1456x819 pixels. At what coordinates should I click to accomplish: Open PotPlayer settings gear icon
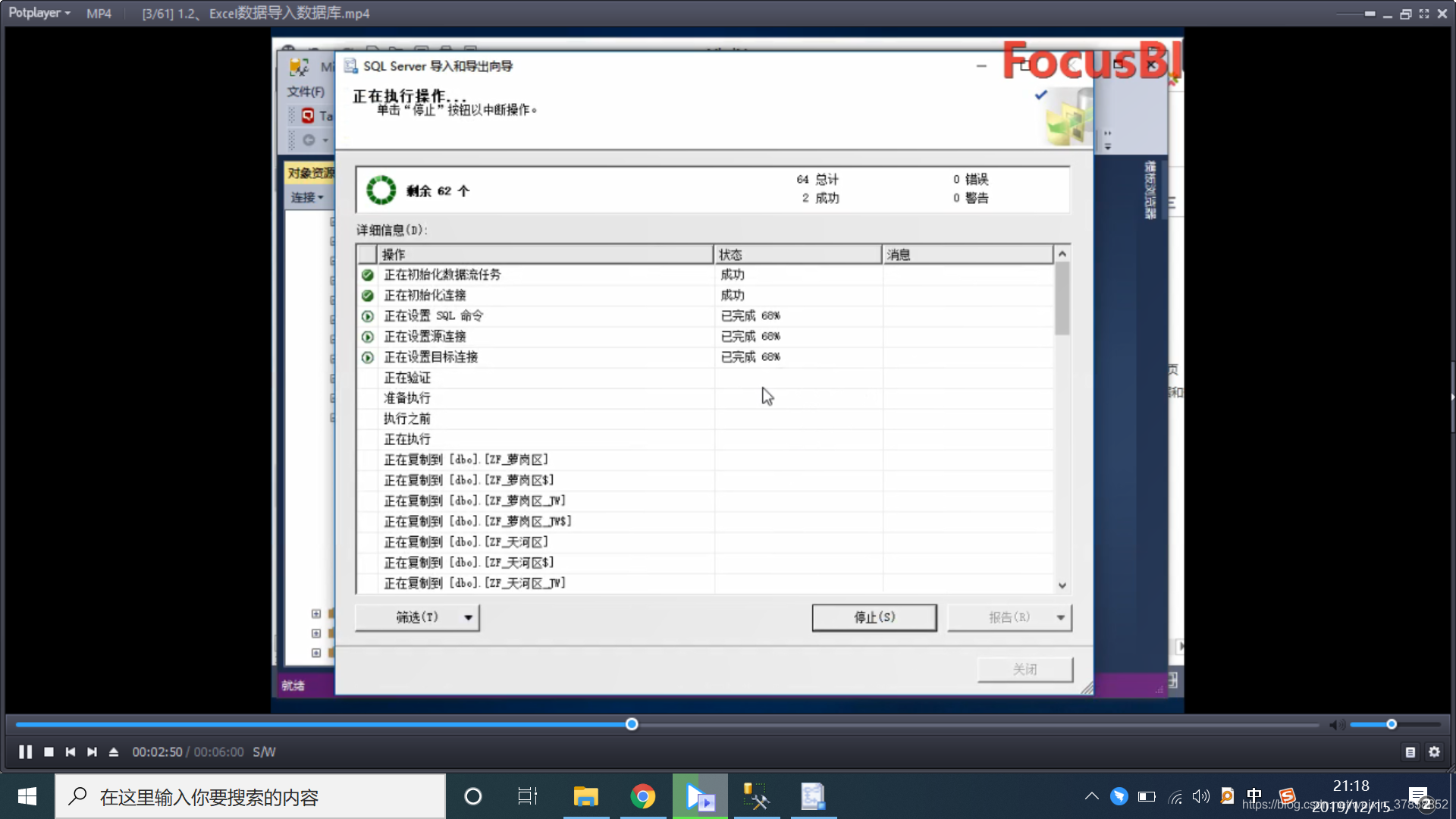click(1434, 752)
